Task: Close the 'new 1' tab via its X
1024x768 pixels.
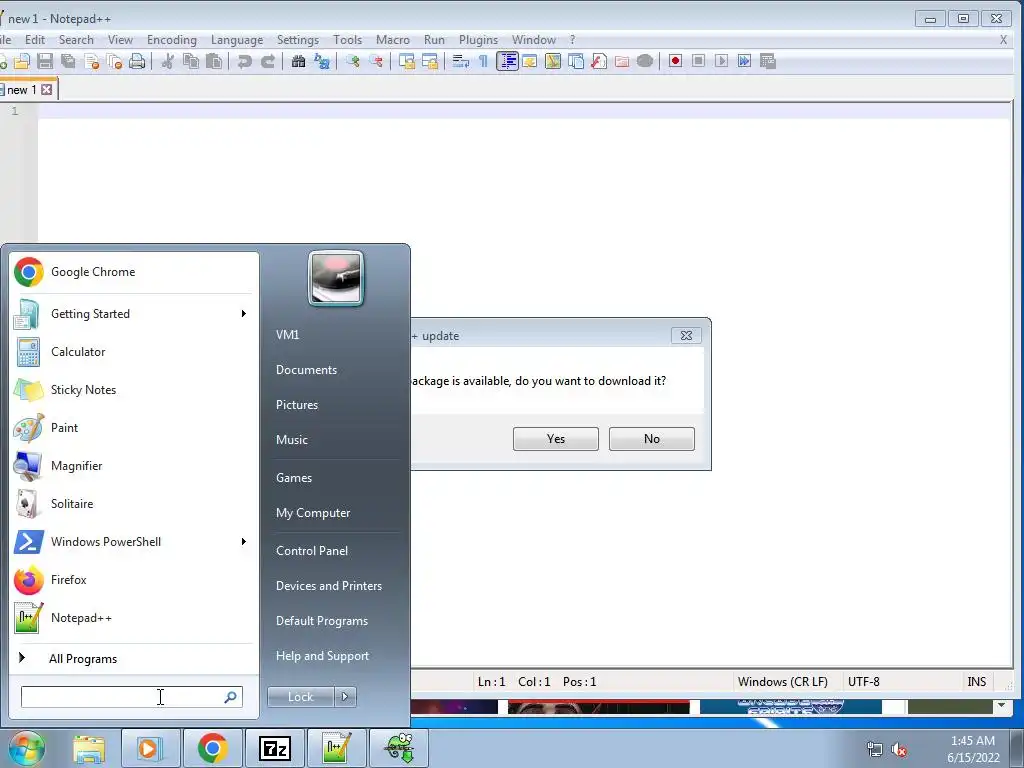Action: pos(46,89)
